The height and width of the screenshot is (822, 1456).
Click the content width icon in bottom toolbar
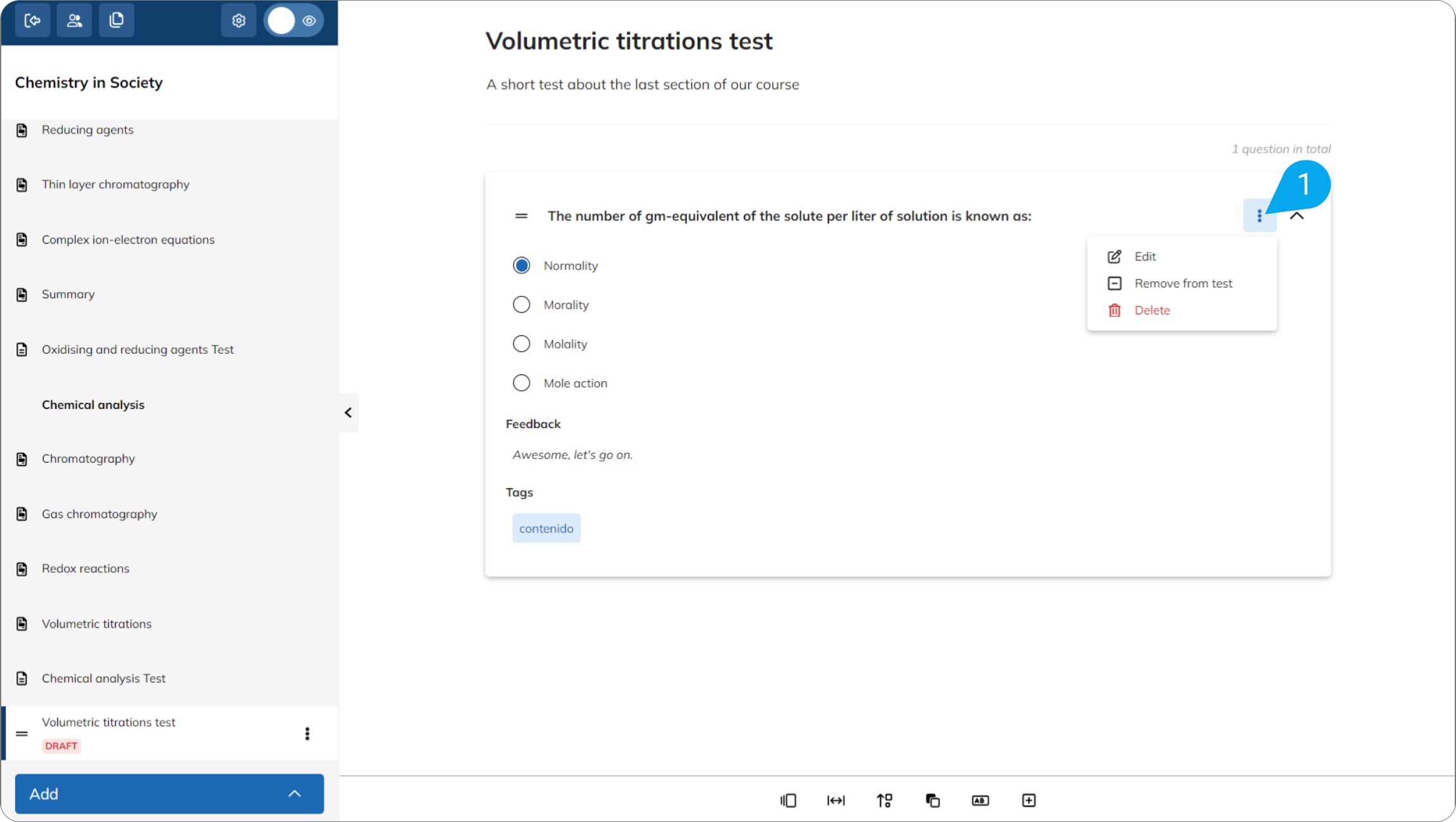point(836,801)
